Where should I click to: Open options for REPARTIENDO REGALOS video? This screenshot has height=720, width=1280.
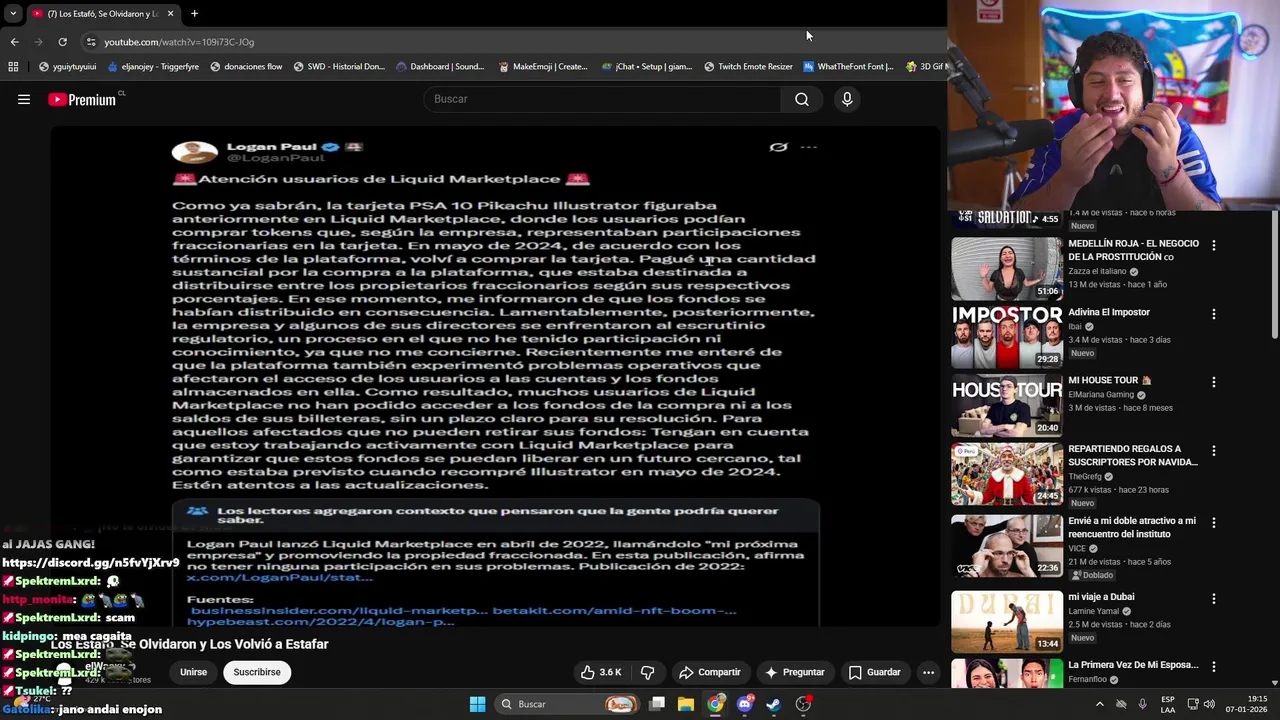tap(1214, 450)
